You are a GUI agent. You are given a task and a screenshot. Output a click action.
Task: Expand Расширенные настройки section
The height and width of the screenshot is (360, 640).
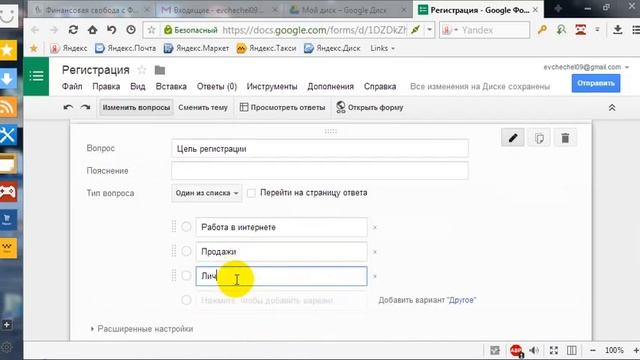pyautogui.click(x=142, y=329)
